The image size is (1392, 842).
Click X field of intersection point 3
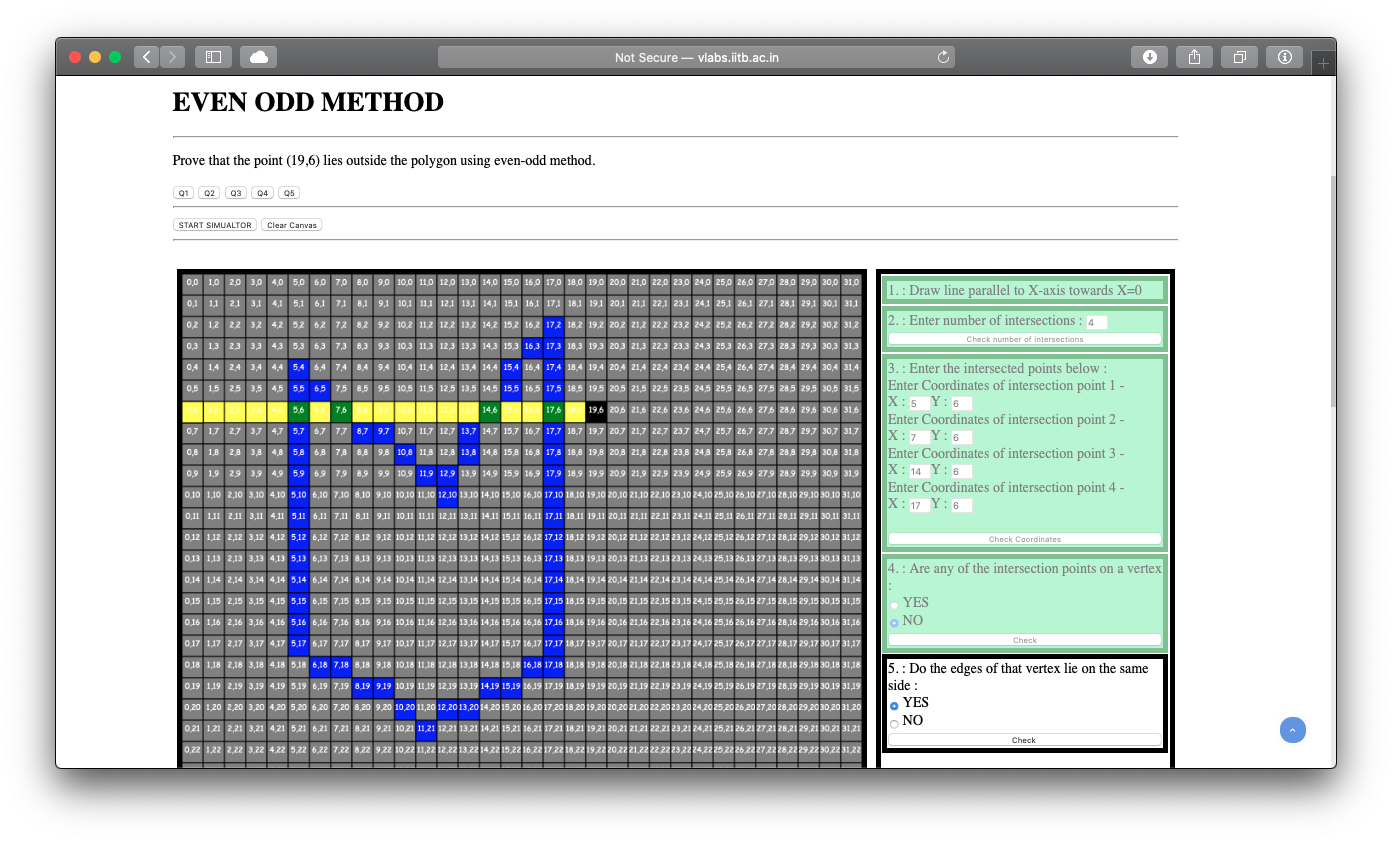coord(919,472)
